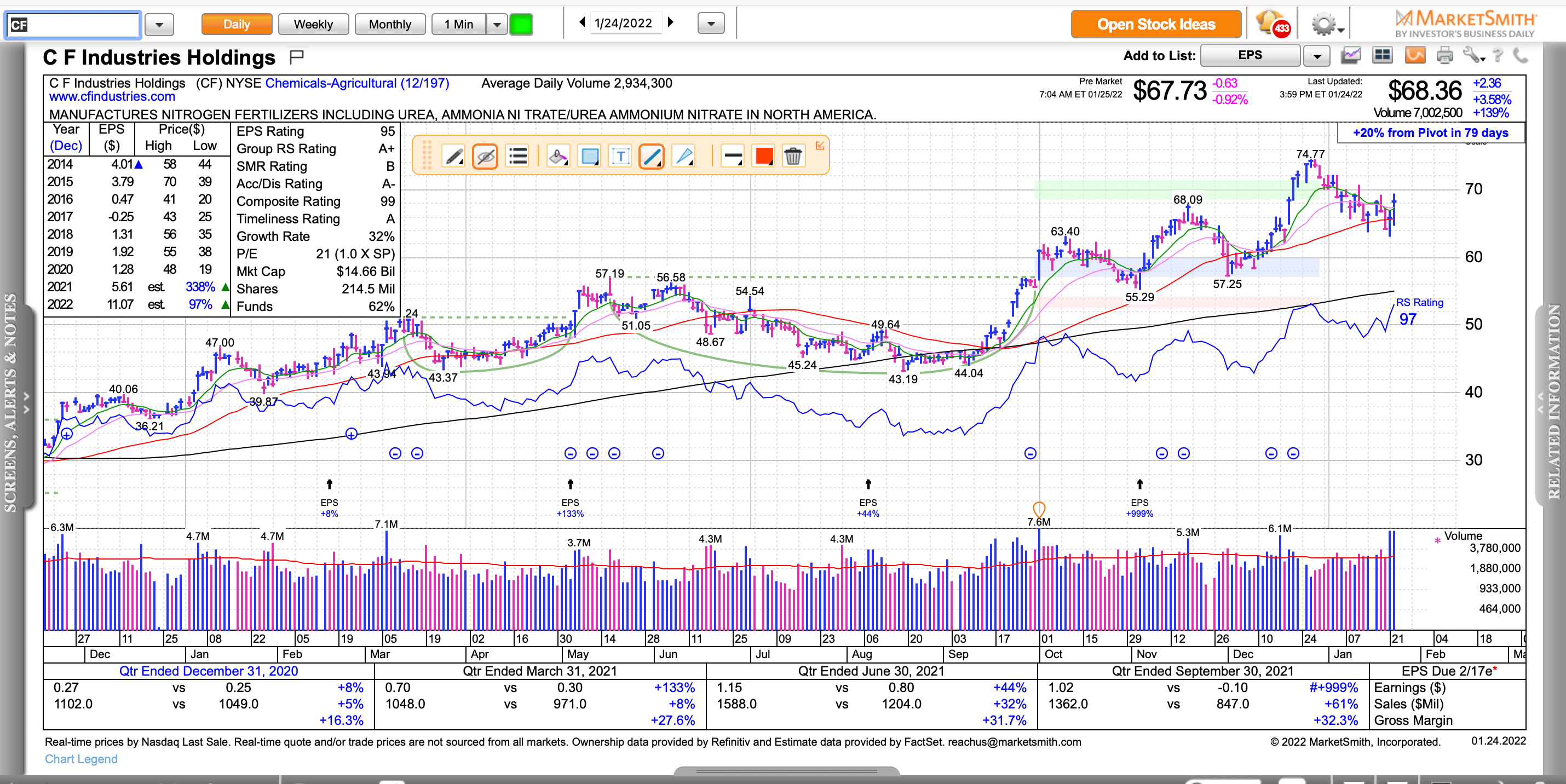Open help with question mark icon
This screenshot has width=1566, height=784.
[1498, 56]
